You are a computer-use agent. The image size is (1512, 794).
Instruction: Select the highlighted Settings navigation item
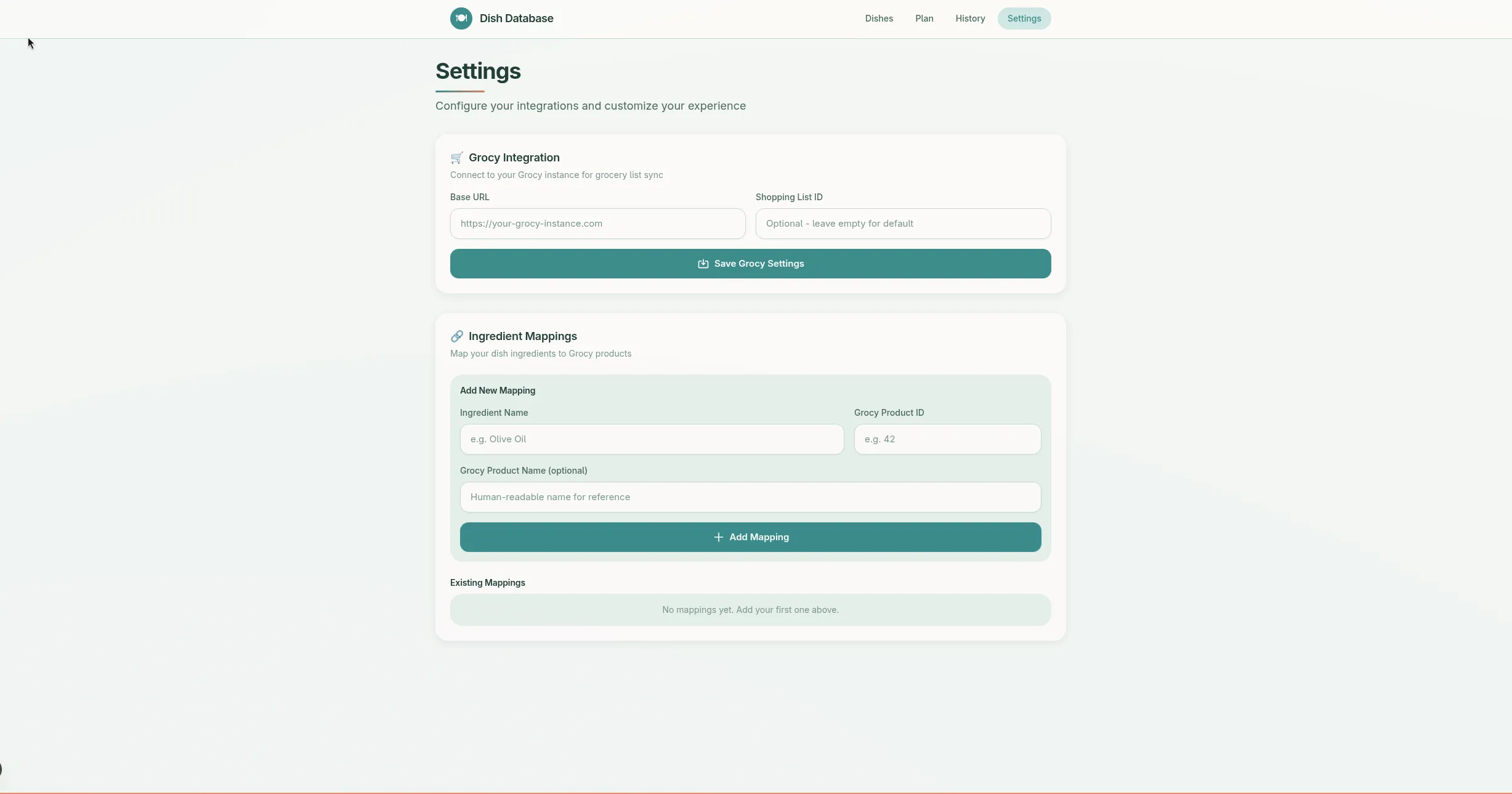(1024, 18)
